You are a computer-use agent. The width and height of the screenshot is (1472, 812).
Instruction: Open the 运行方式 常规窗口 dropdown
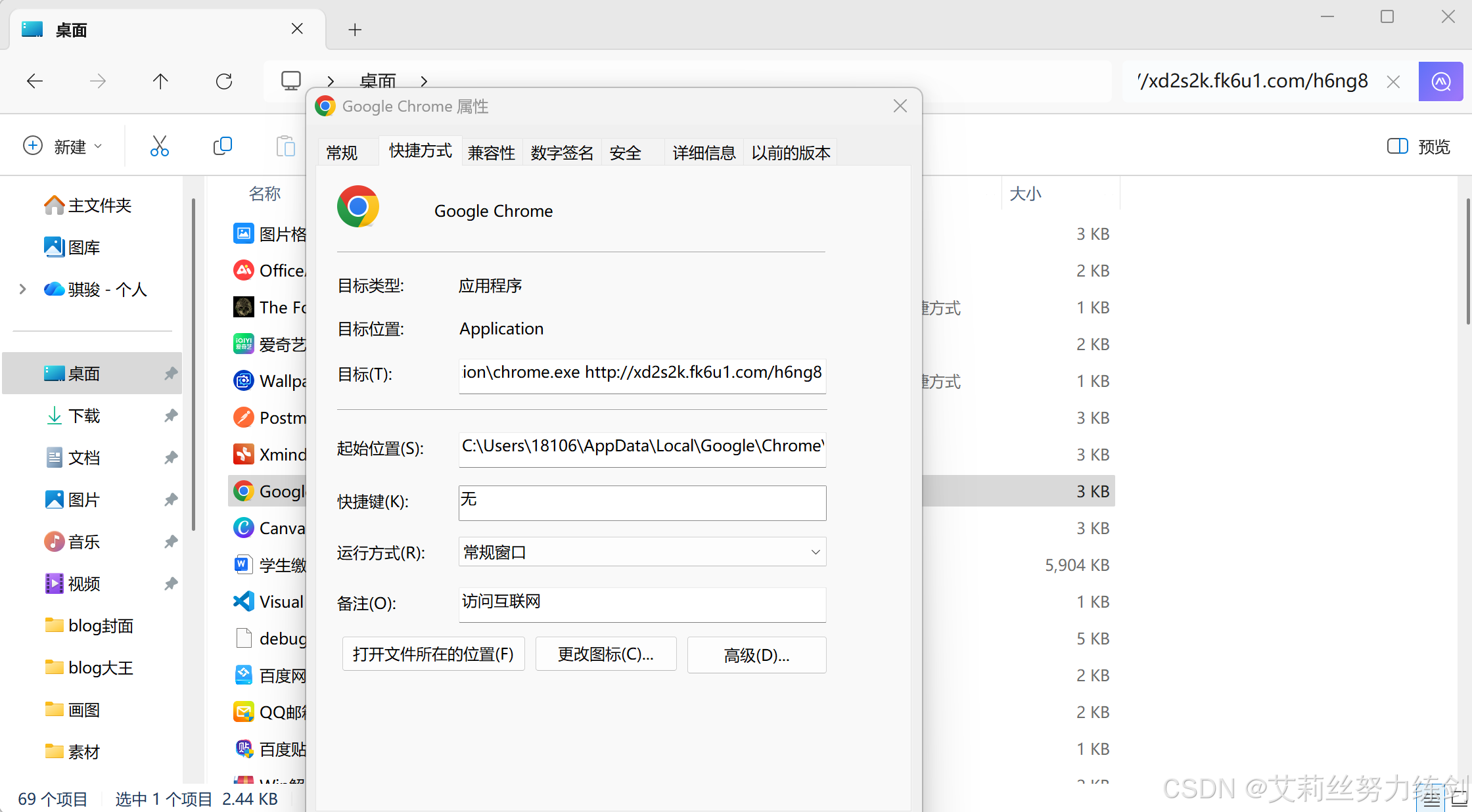pos(641,552)
